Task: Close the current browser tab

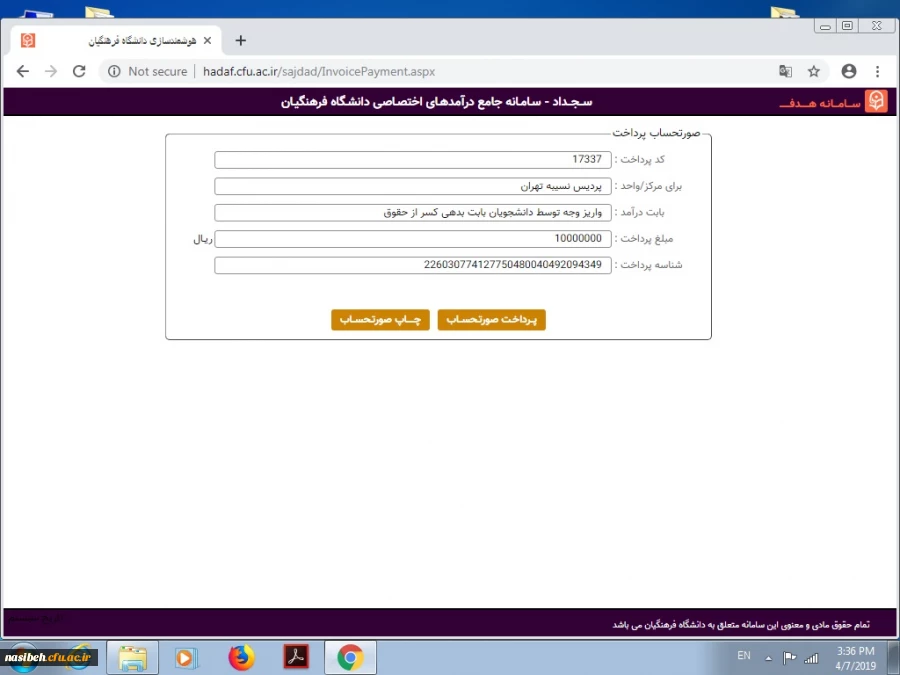Action: [207, 41]
